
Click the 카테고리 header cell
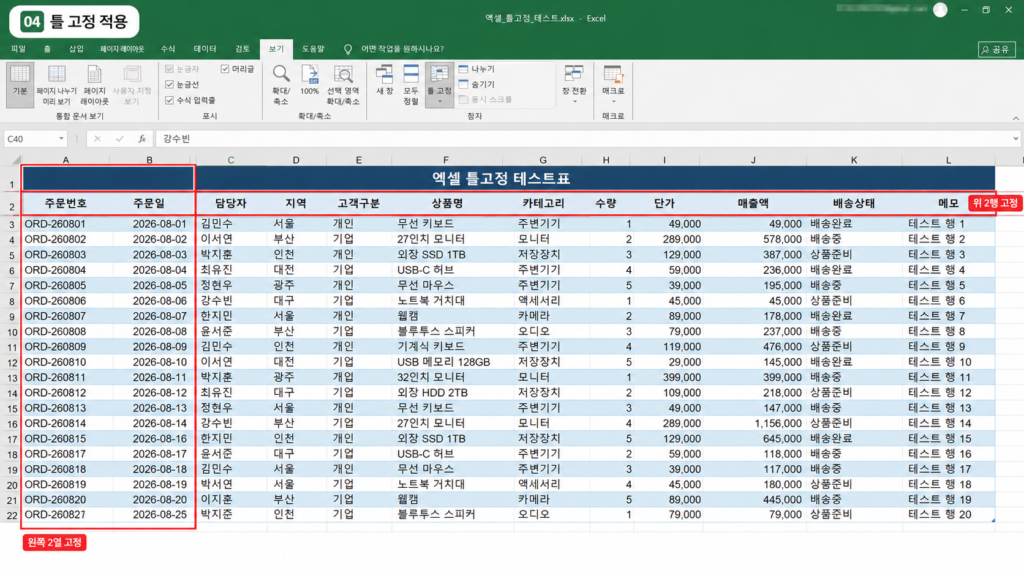tap(543, 203)
